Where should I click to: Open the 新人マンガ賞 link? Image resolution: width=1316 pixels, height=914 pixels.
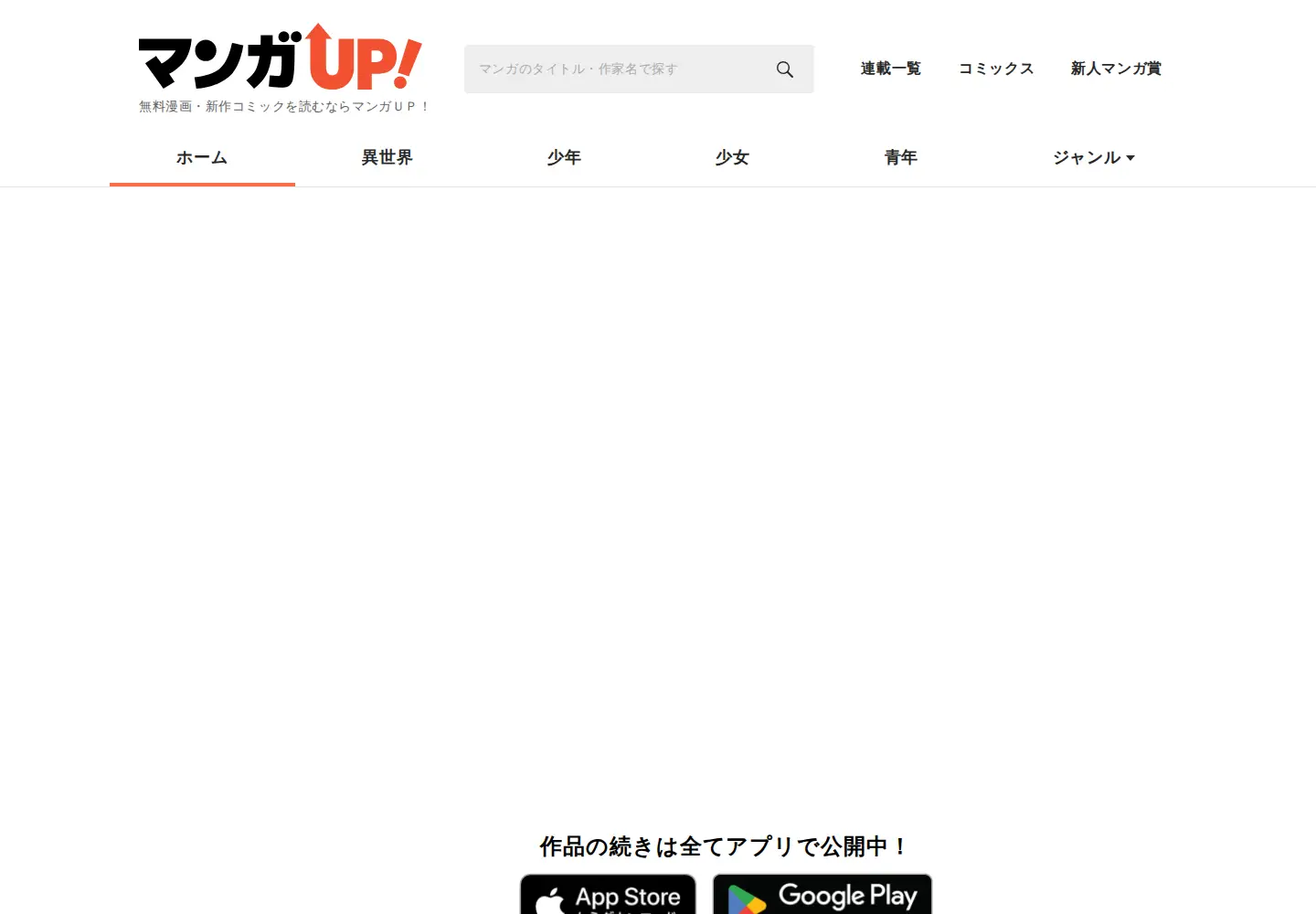pyautogui.click(x=1116, y=69)
